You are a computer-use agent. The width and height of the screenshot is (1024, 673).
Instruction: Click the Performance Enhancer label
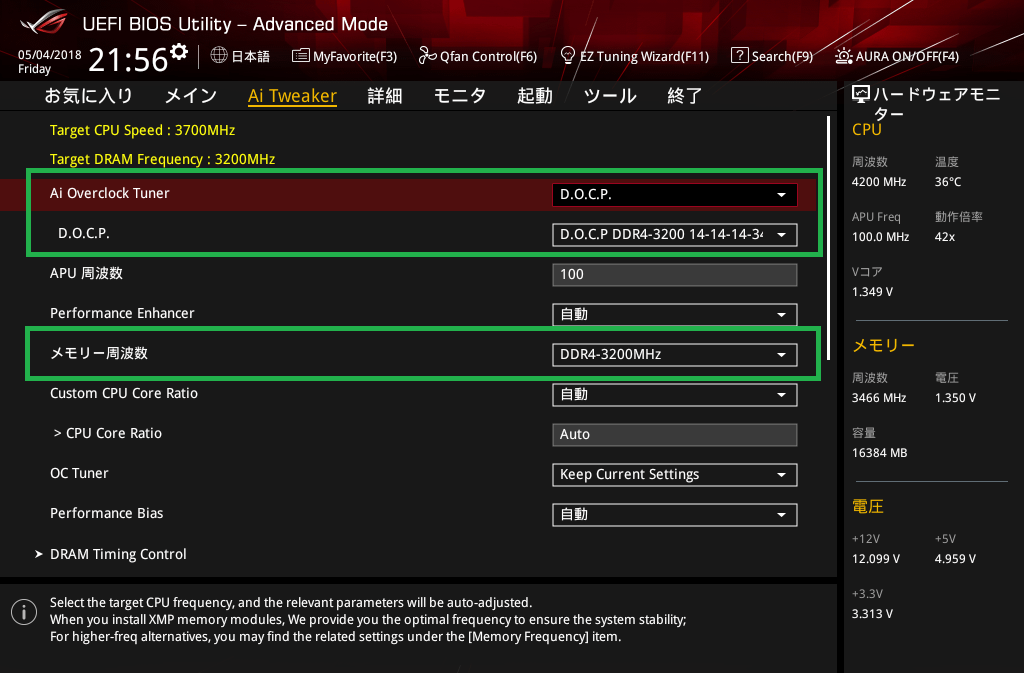click(x=122, y=313)
